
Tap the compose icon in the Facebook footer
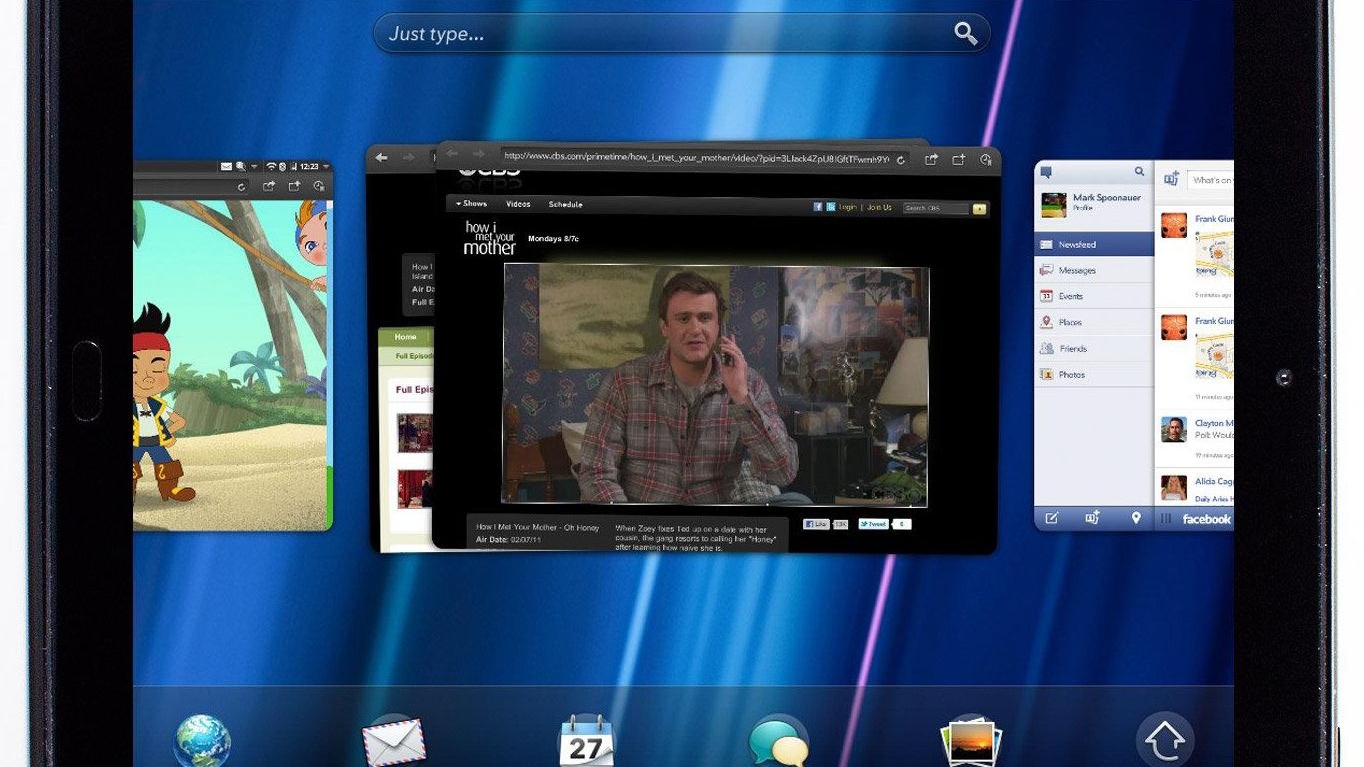[x=1051, y=519]
